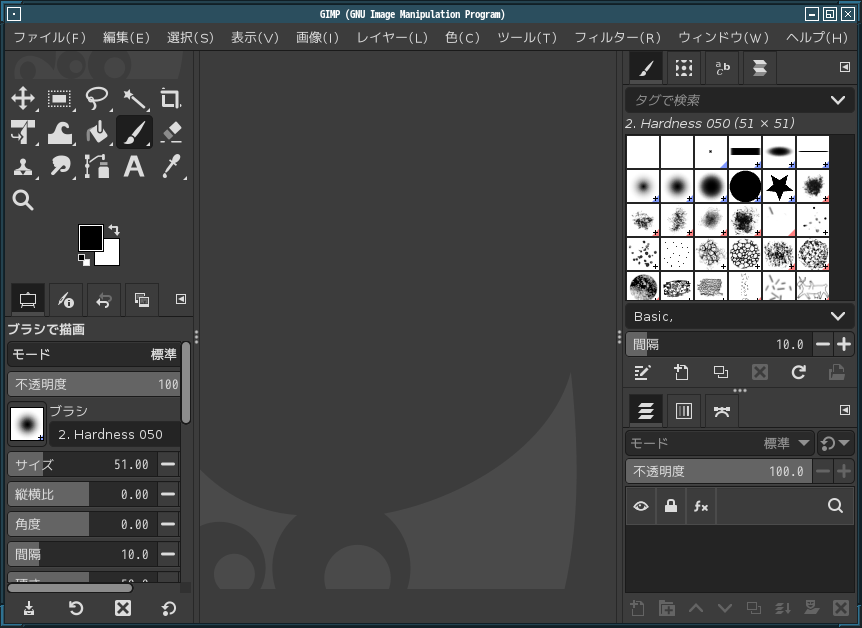The height and width of the screenshot is (628, 862).
Task: Toggle the layer lock icon
Action: click(x=671, y=507)
